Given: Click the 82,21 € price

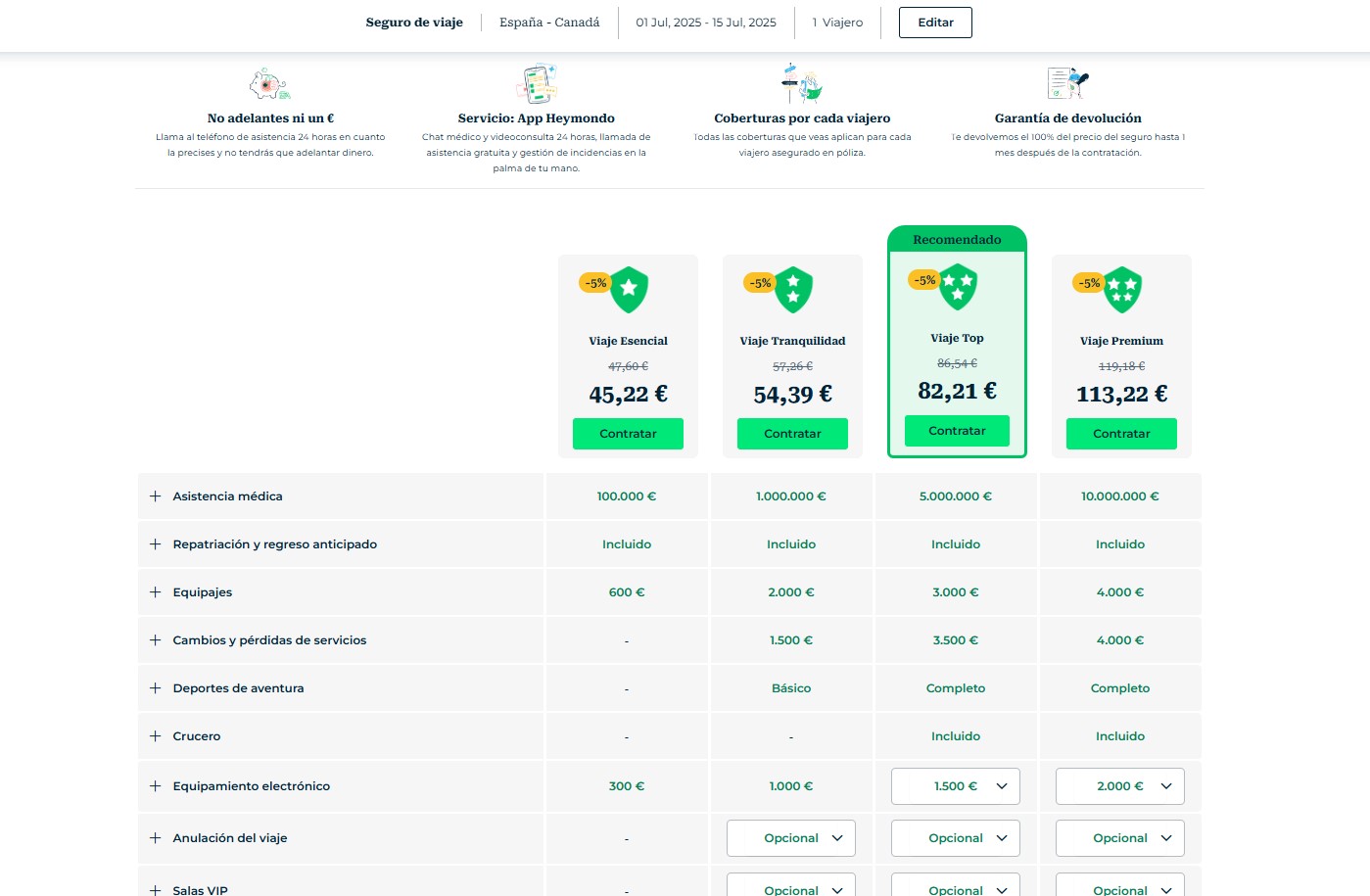Looking at the screenshot, I should pyautogui.click(x=957, y=392).
